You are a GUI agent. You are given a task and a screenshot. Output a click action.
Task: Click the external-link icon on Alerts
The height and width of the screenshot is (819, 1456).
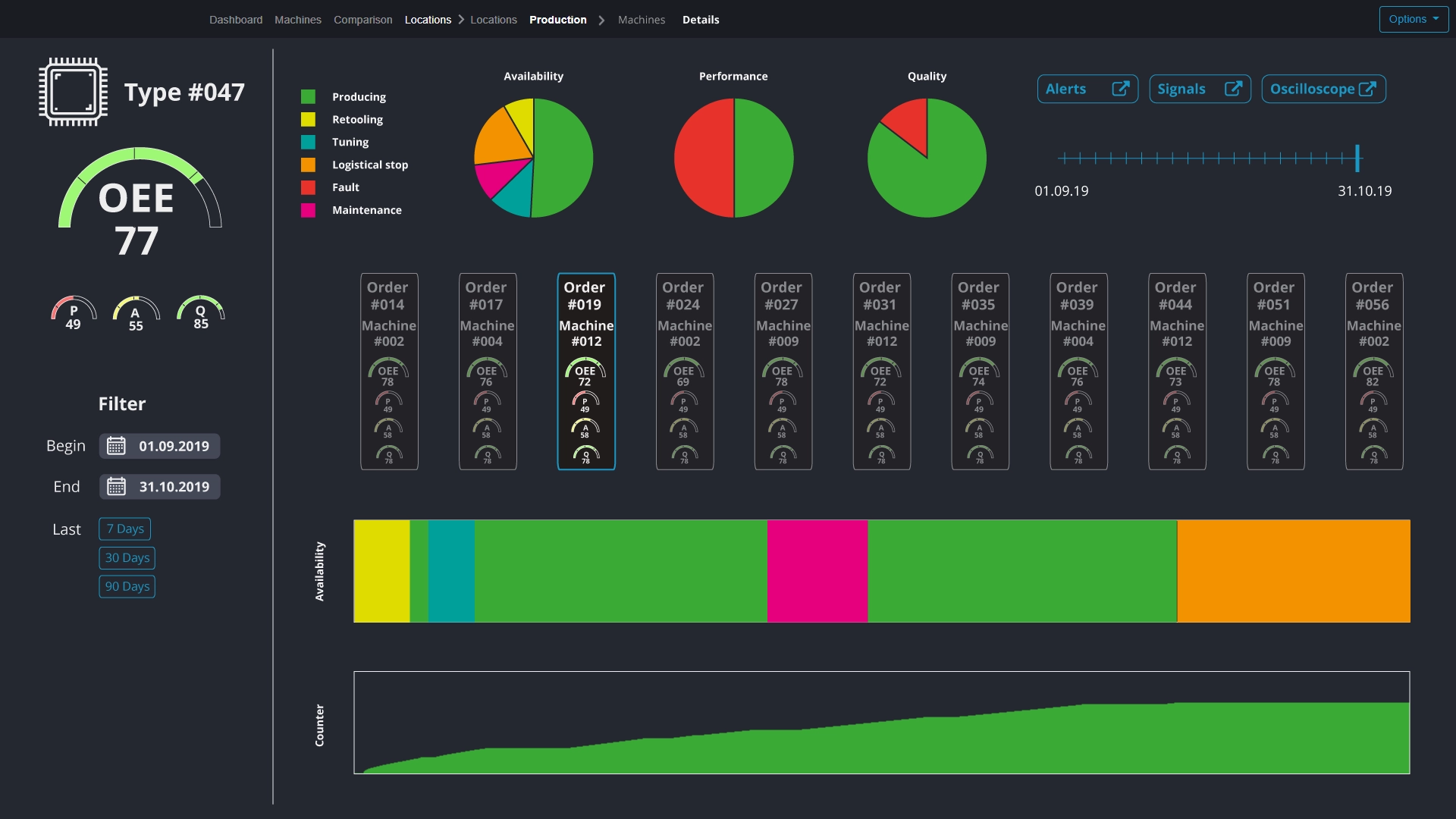[1120, 89]
